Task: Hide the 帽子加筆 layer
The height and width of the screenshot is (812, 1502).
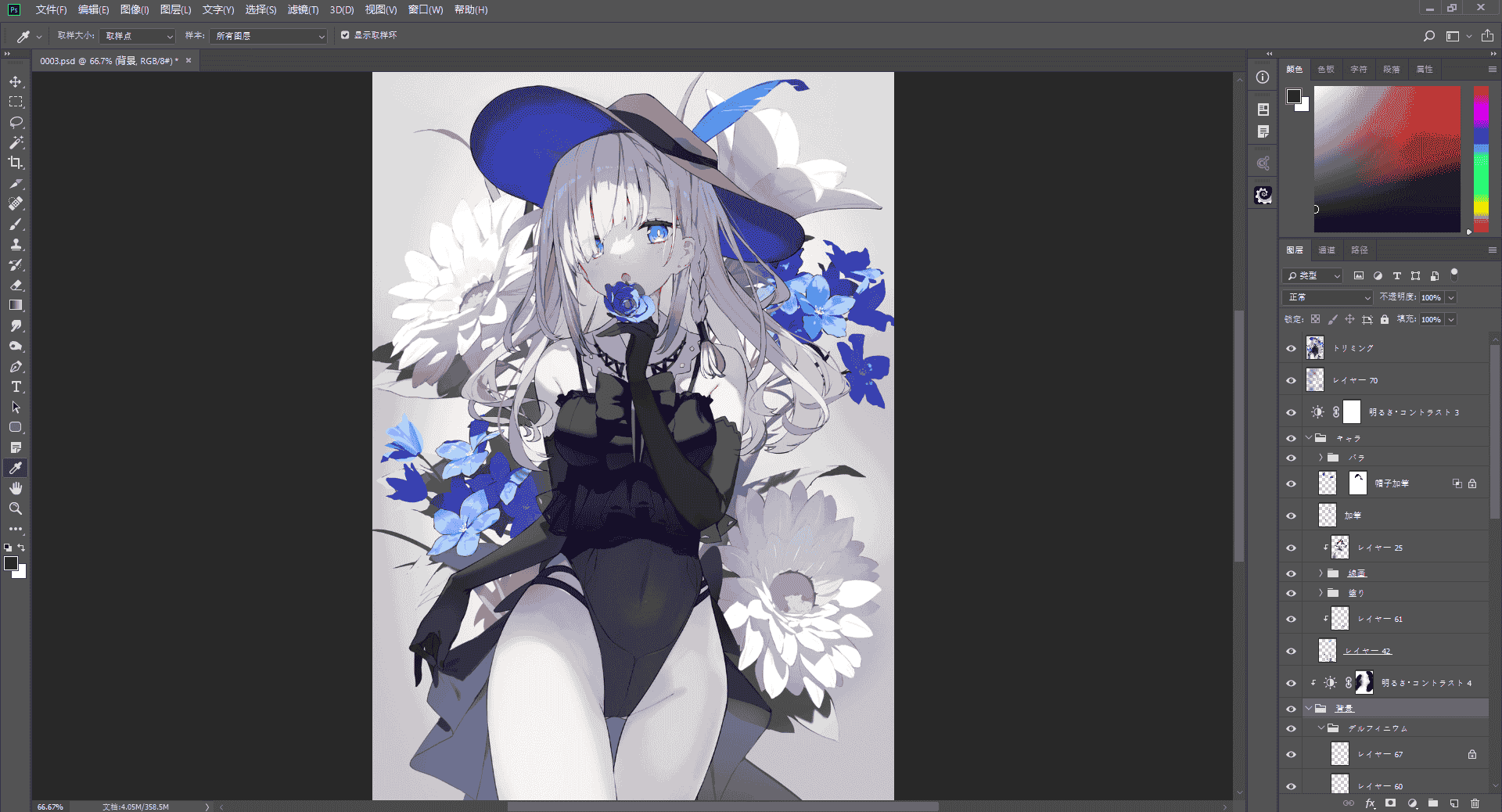Action: (1291, 484)
